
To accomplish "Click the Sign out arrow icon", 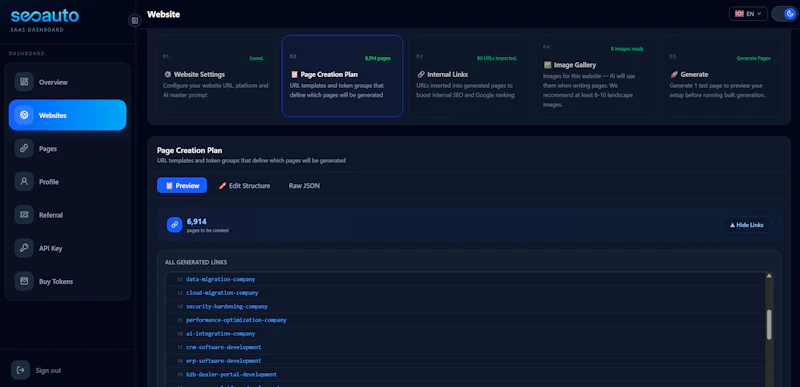I will [21, 370].
